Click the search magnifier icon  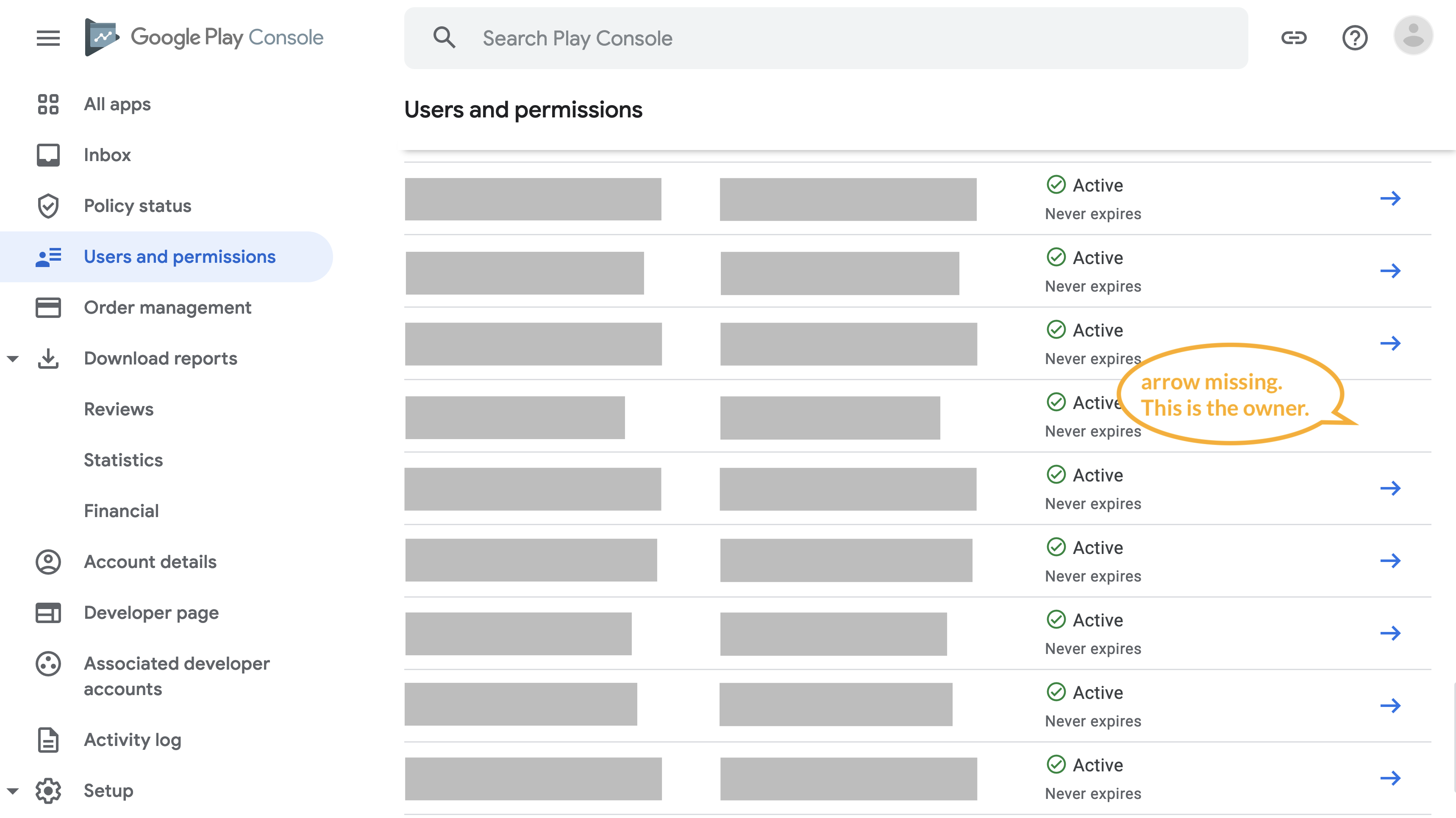point(444,38)
